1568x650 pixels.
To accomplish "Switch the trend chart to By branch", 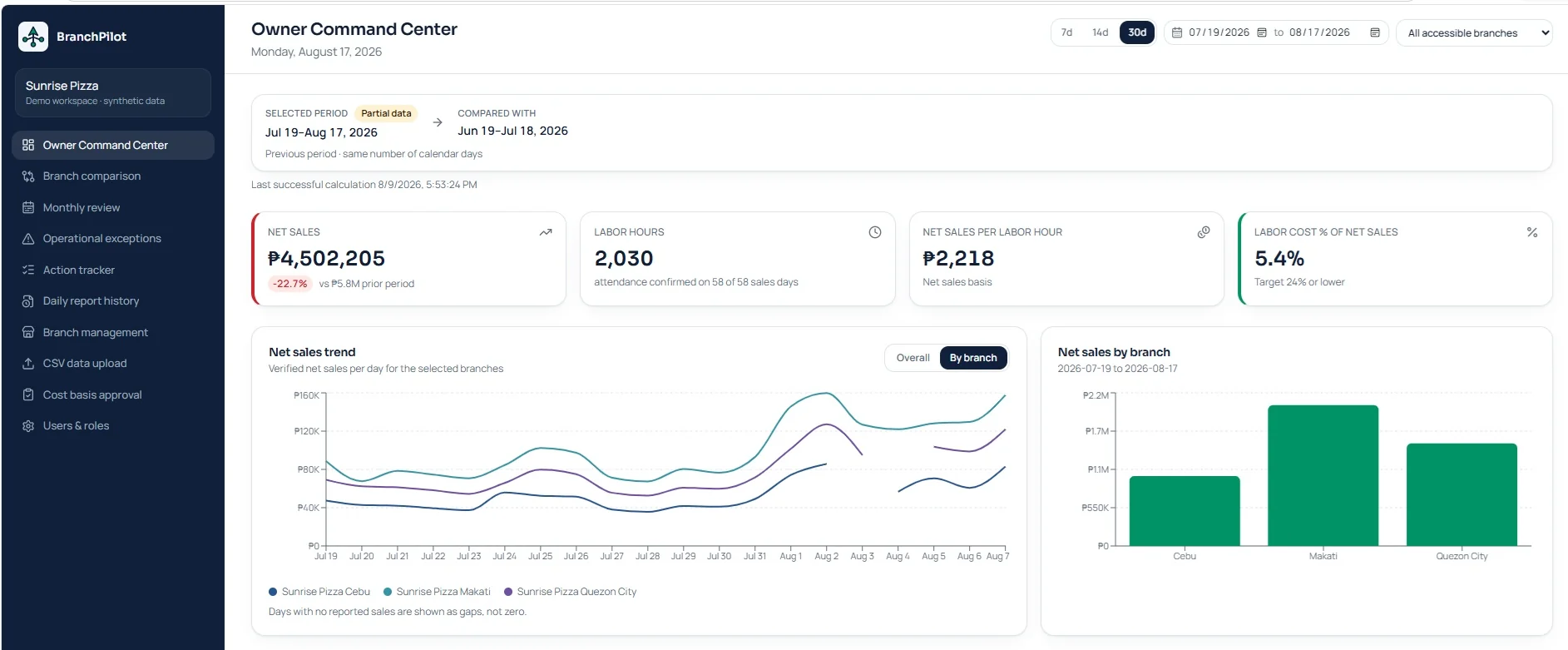I will tap(973, 358).
